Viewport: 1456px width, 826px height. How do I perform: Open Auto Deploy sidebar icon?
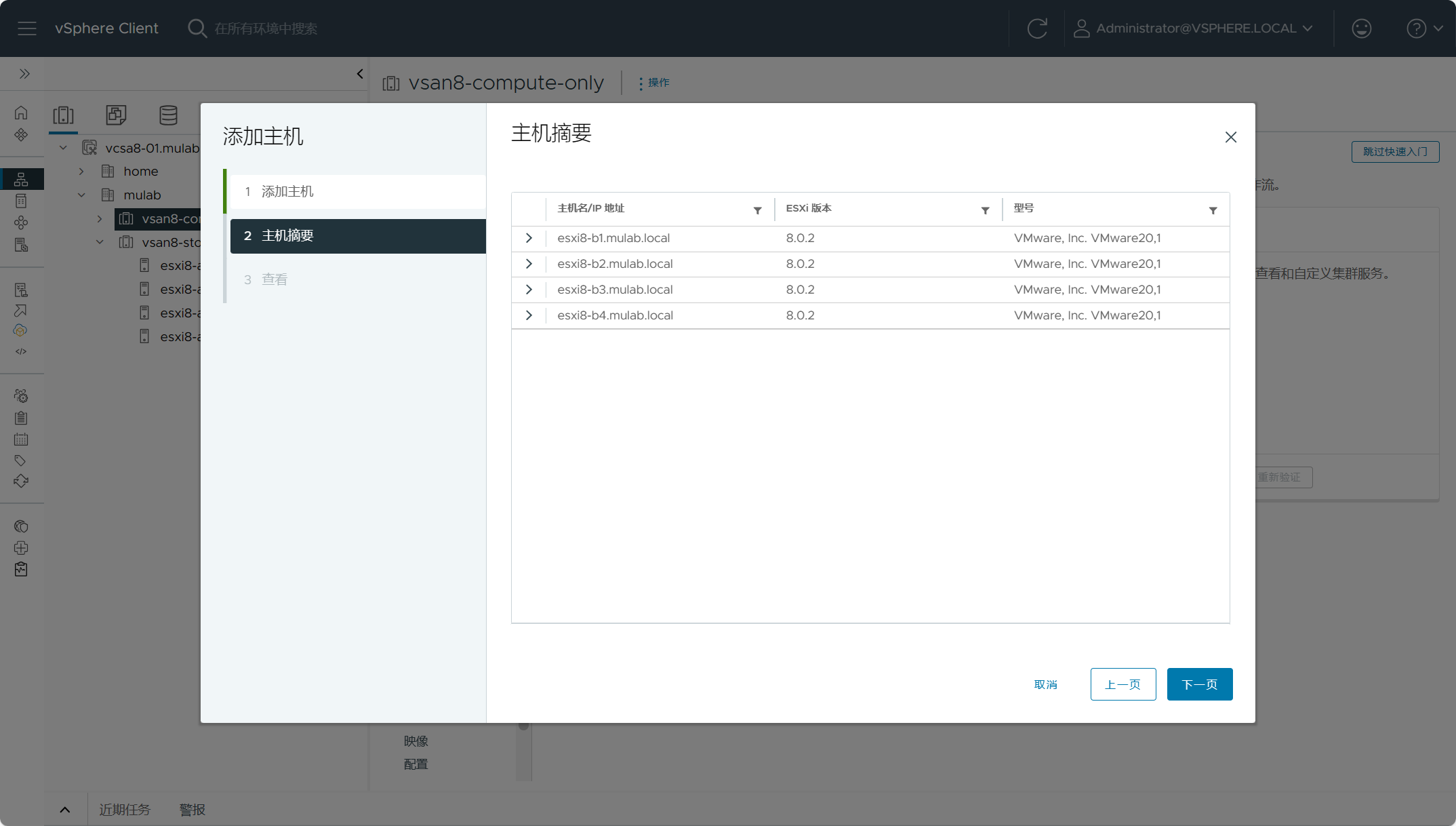click(21, 311)
